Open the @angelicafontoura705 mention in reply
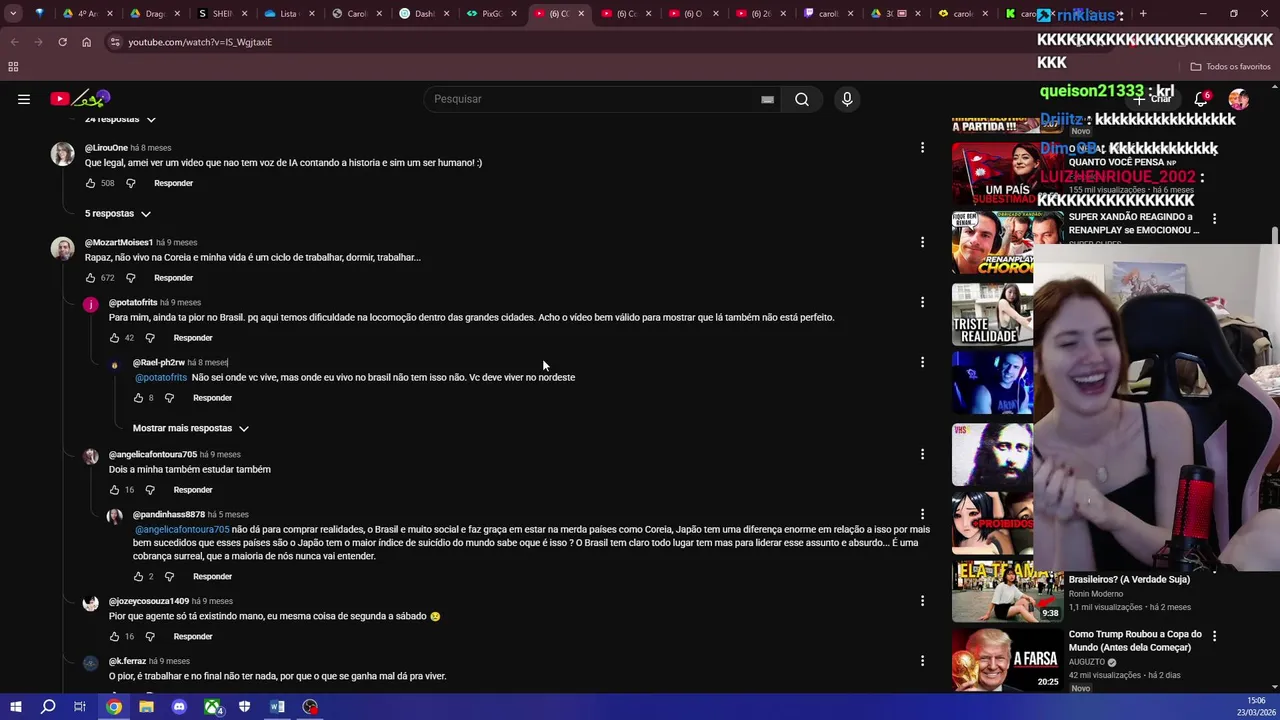 [x=182, y=530]
